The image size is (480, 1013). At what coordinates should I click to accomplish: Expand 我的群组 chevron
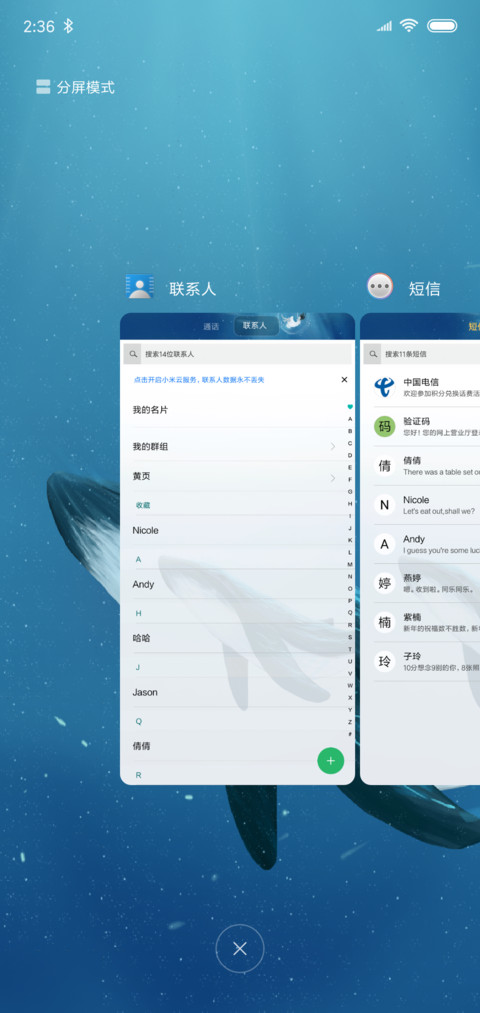click(x=333, y=446)
